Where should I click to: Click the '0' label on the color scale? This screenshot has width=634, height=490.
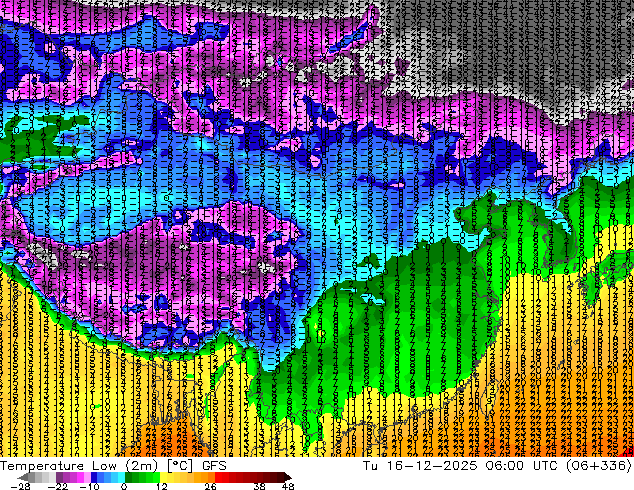click(x=124, y=486)
